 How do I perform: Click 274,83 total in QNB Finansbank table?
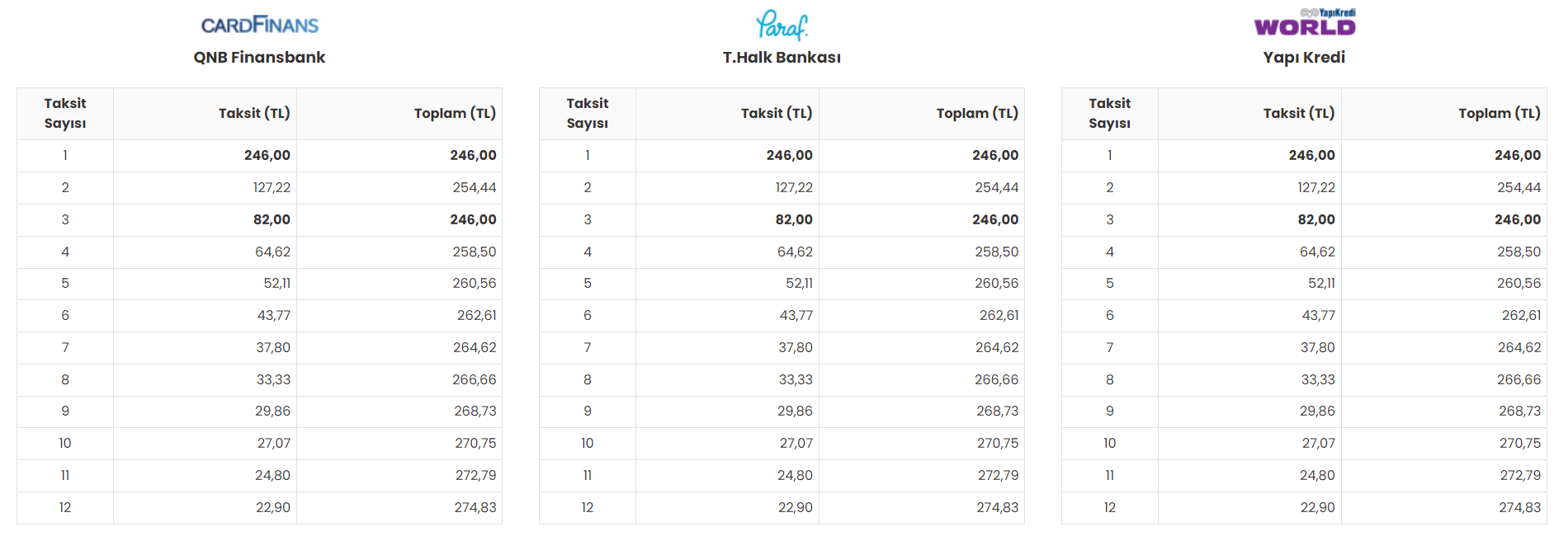coord(475,507)
